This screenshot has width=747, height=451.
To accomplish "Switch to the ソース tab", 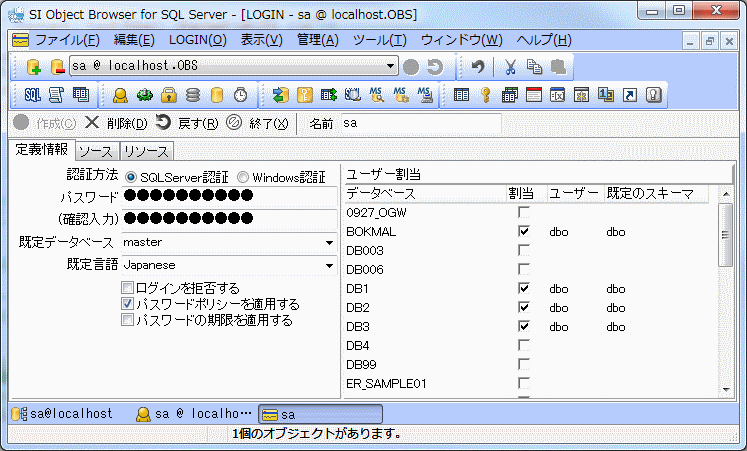I will (96, 151).
